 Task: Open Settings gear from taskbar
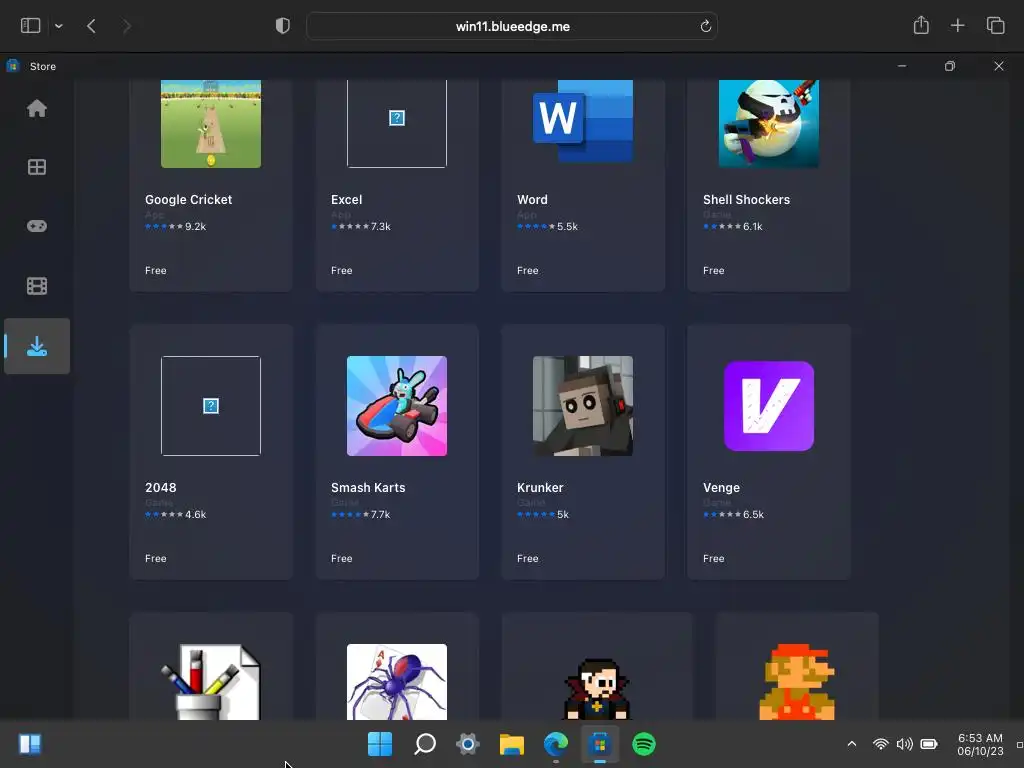(x=468, y=744)
